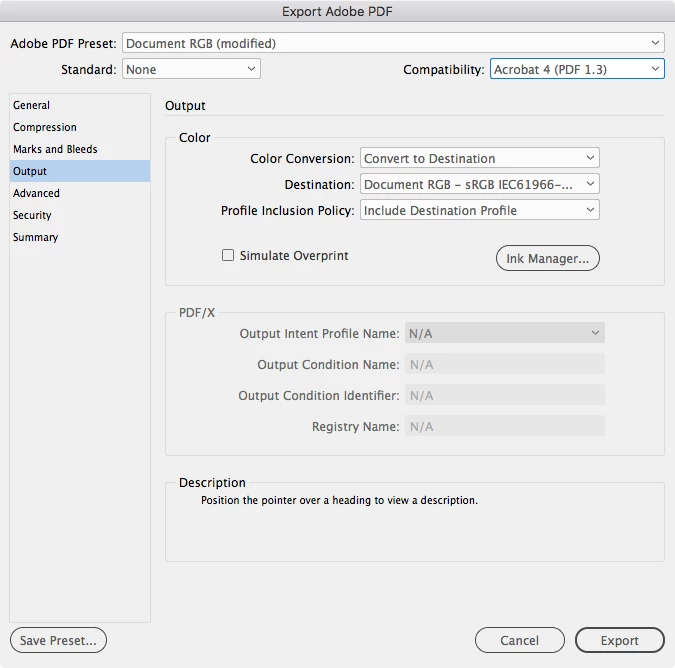Click the Registry Name field

coord(505,426)
